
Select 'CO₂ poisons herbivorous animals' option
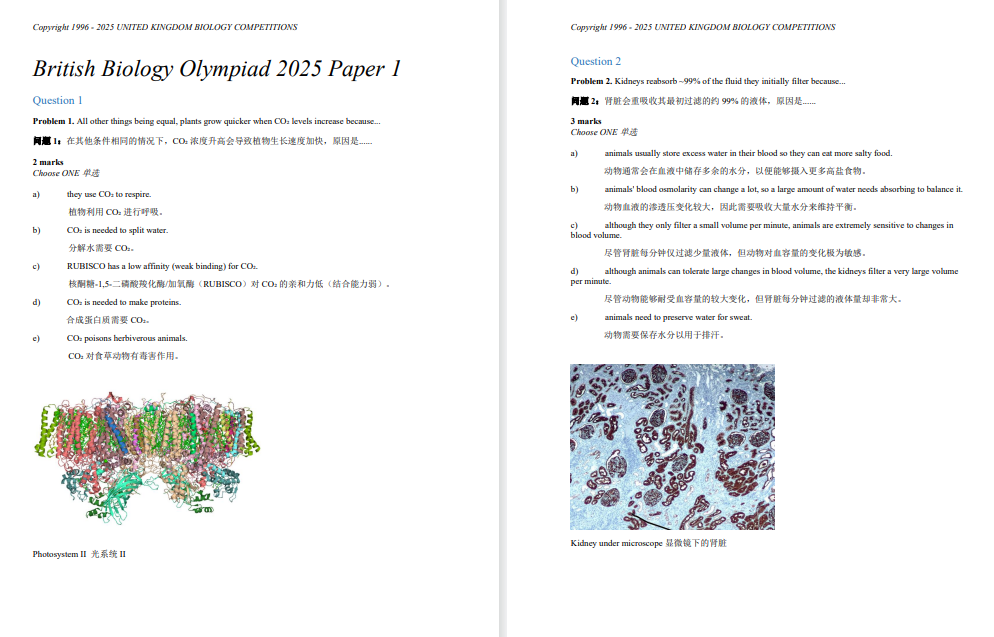tap(127, 338)
